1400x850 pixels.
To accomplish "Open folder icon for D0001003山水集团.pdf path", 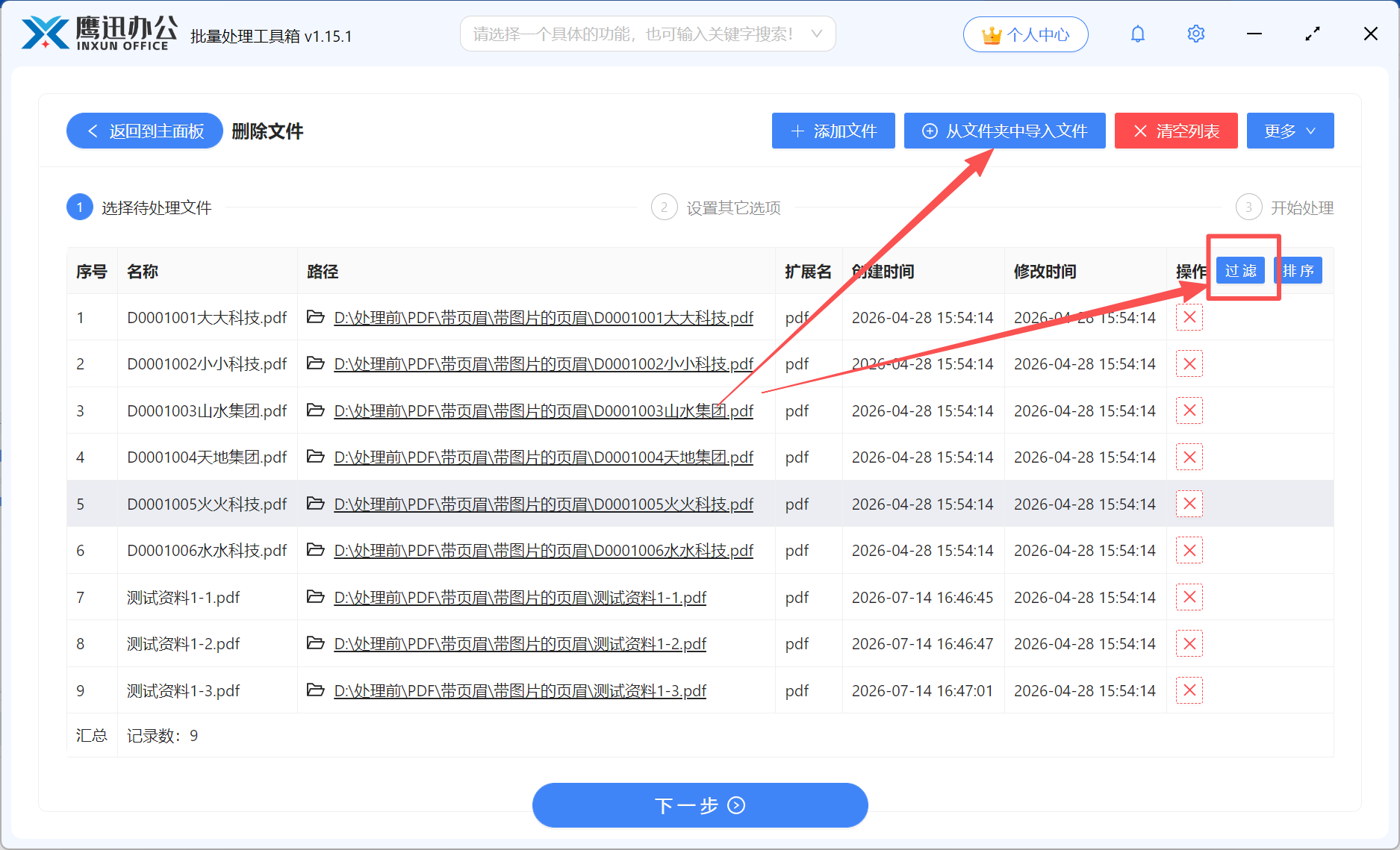I will 316,410.
